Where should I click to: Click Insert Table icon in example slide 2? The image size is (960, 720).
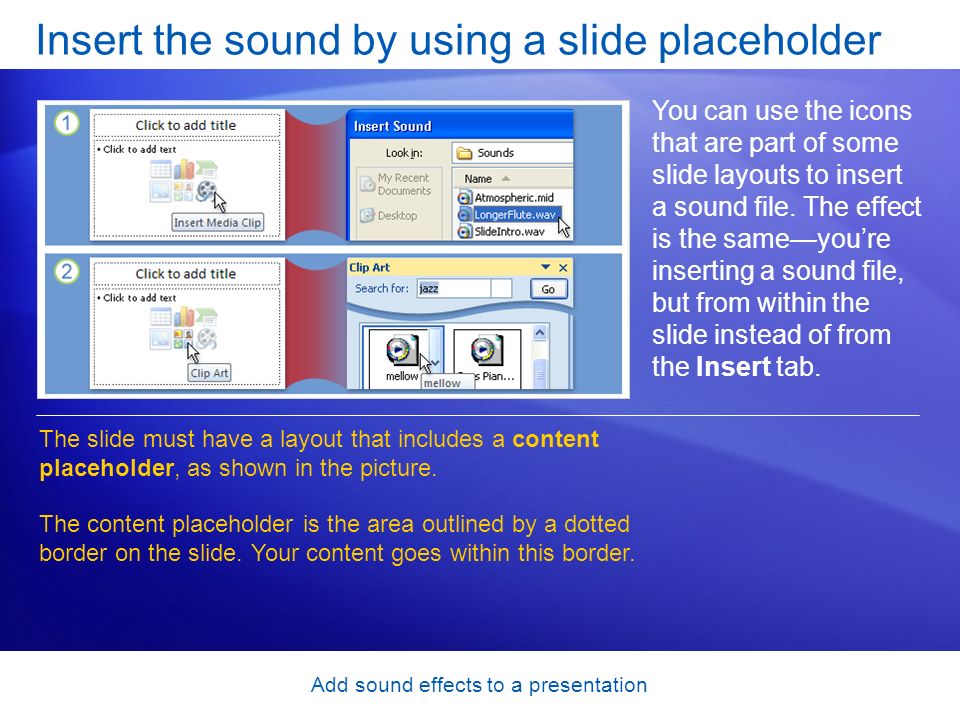coord(161,317)
